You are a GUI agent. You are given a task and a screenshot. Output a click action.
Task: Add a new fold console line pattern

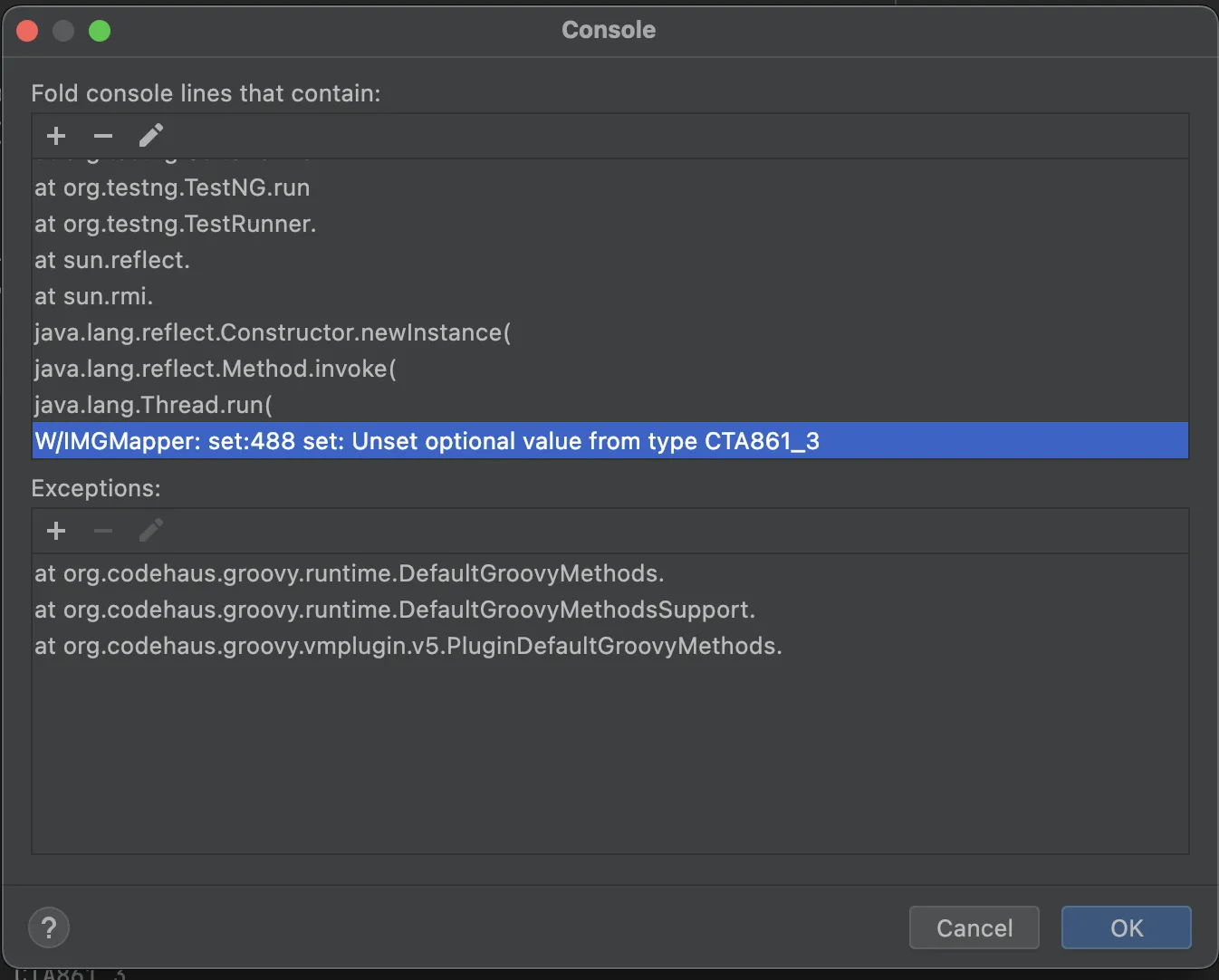[x=56, y=136]
